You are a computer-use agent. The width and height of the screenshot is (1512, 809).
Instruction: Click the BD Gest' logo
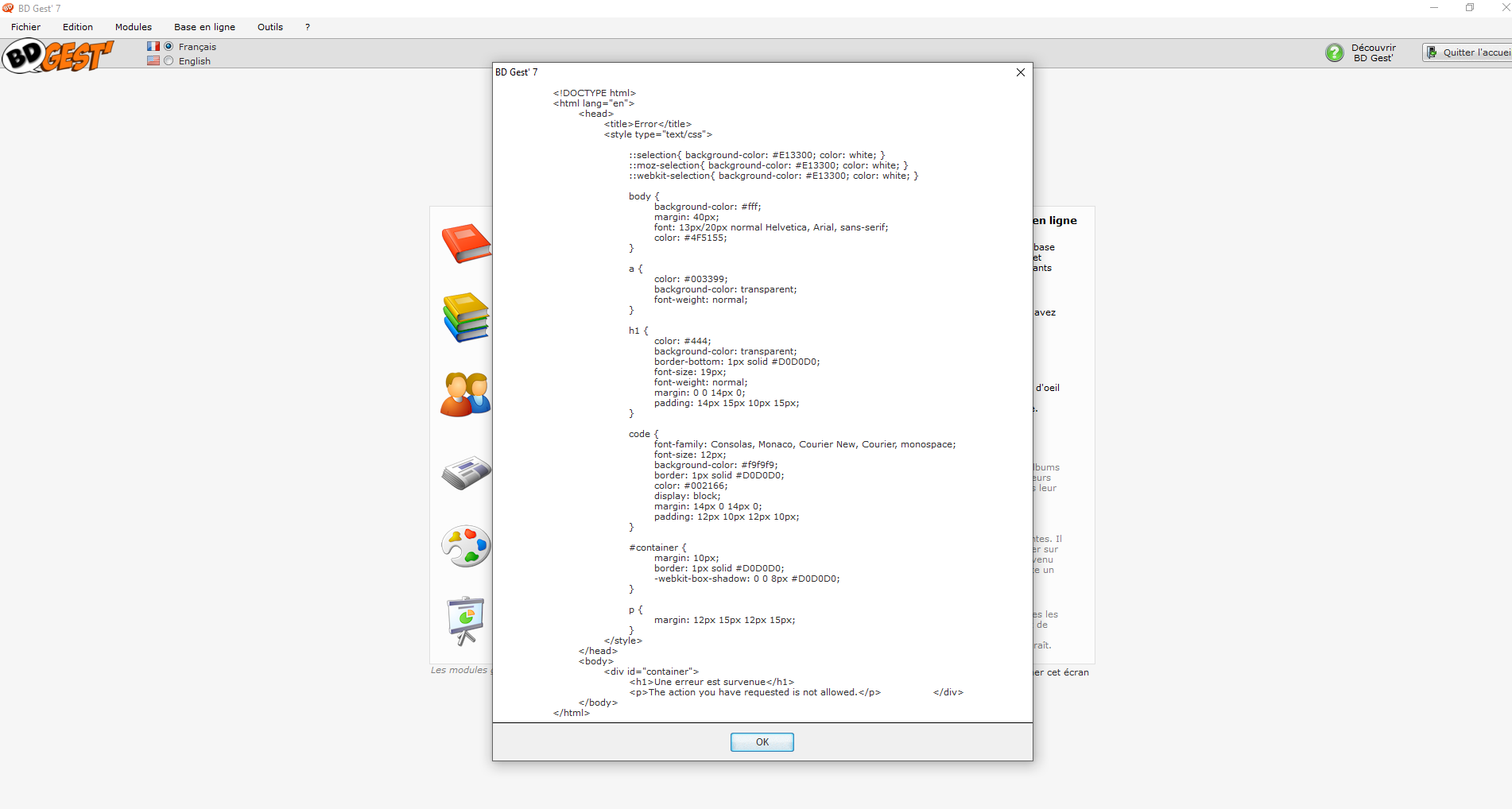point(58,56)
